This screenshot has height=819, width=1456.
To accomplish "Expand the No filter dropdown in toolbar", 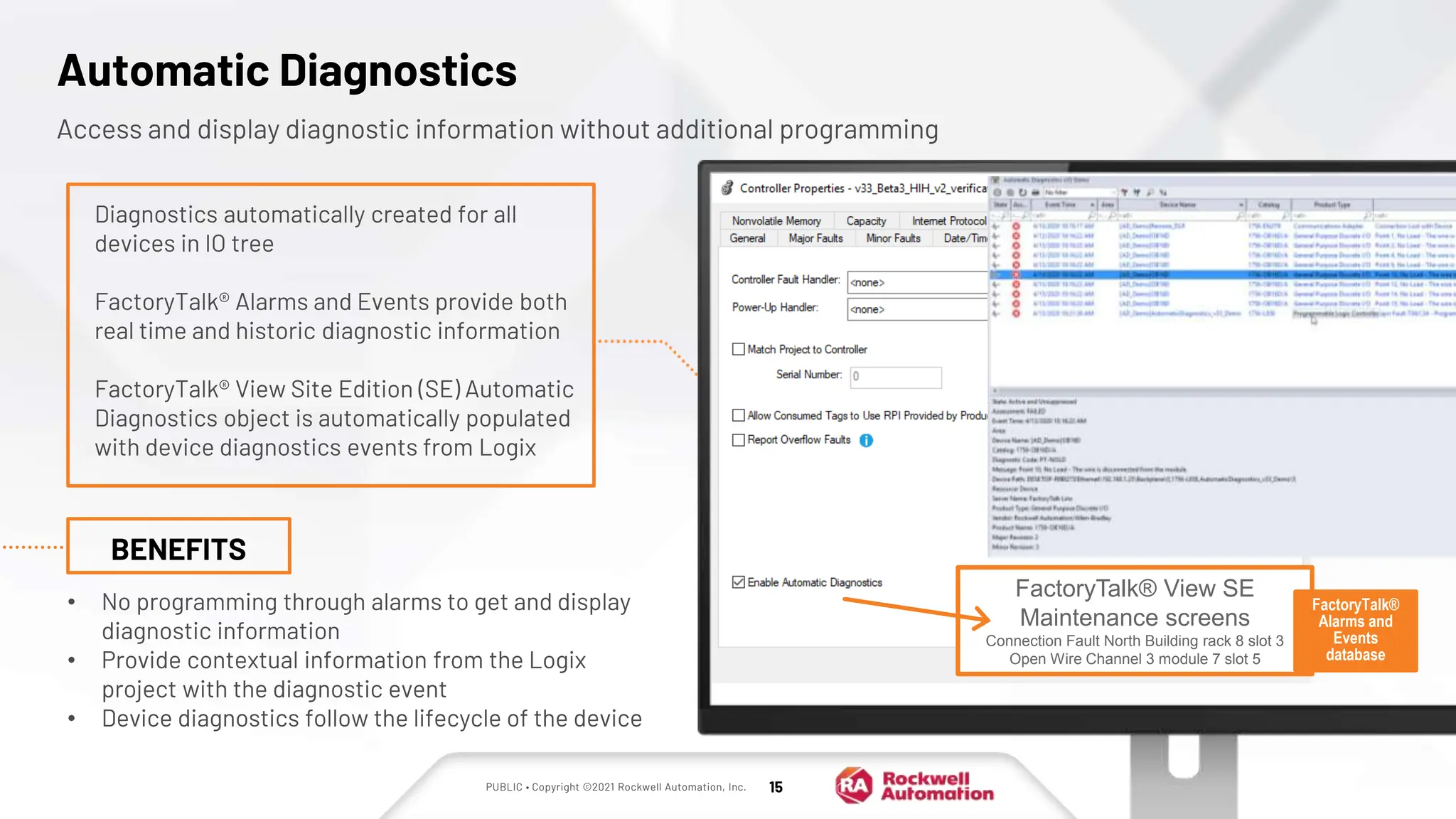I will point(1113,193).
